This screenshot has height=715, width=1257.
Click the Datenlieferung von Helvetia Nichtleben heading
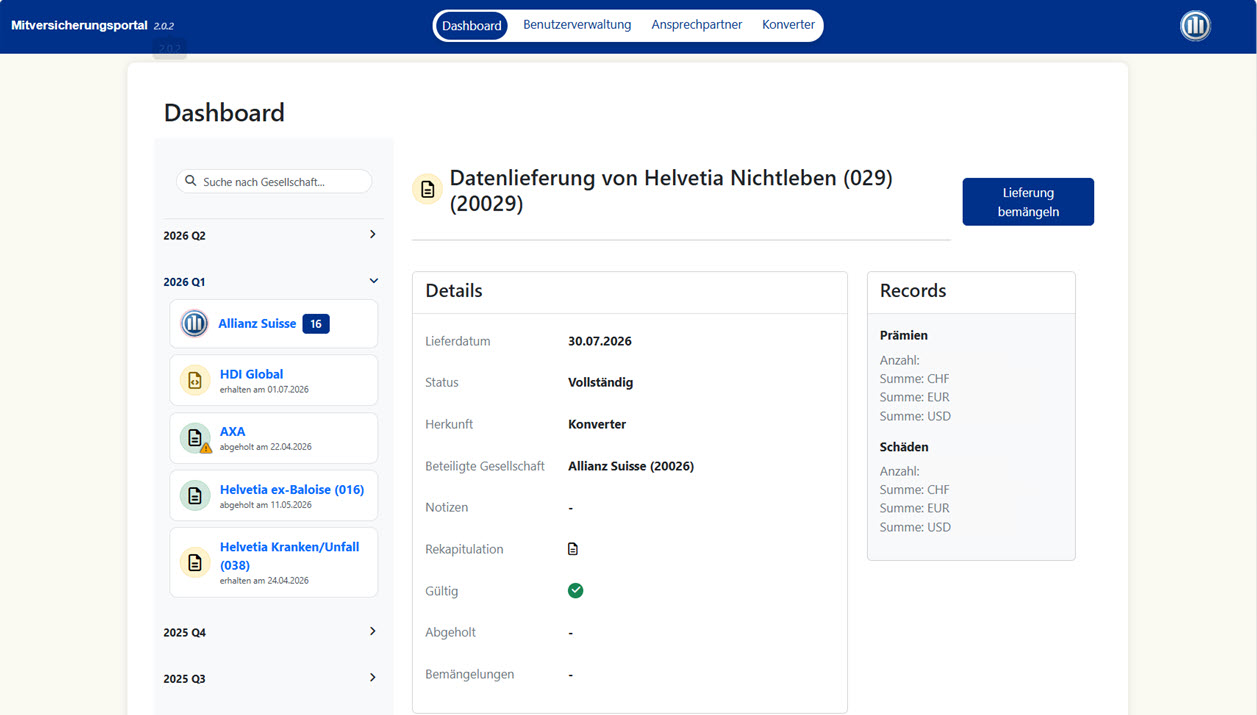pos(671,190)
